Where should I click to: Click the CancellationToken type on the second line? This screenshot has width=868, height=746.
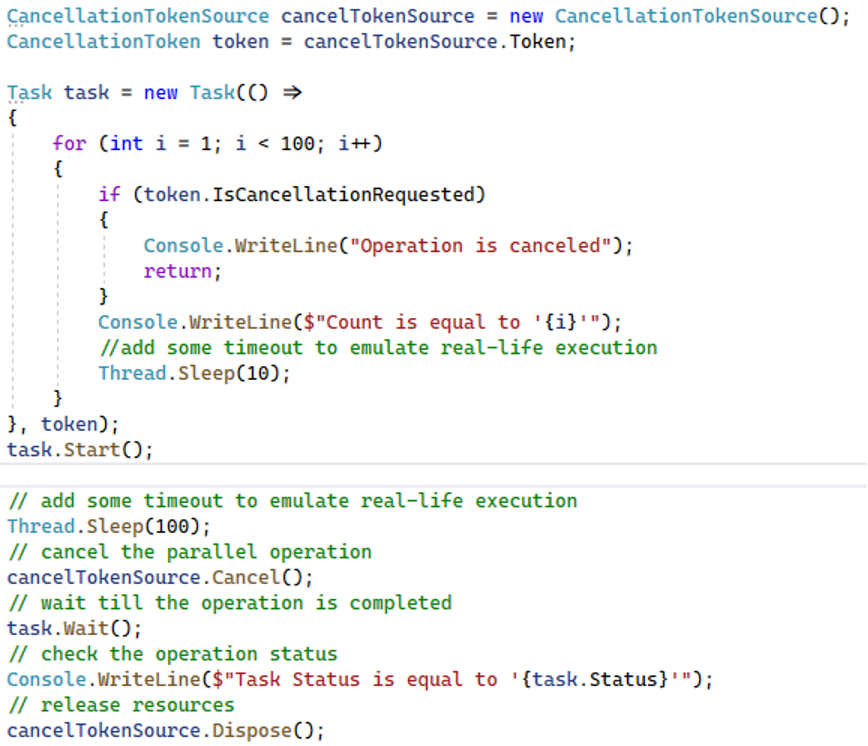coord(103,42)
